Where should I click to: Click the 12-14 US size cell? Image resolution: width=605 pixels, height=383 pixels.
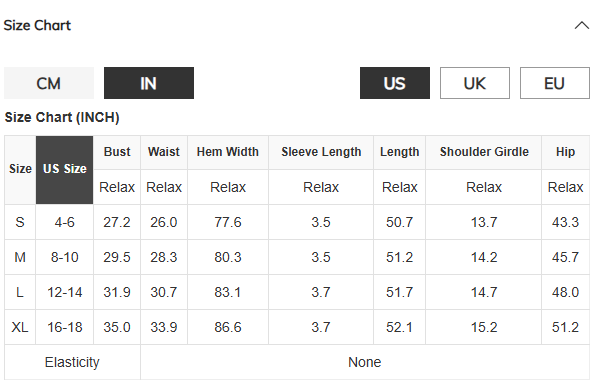(x=64, y=292)
